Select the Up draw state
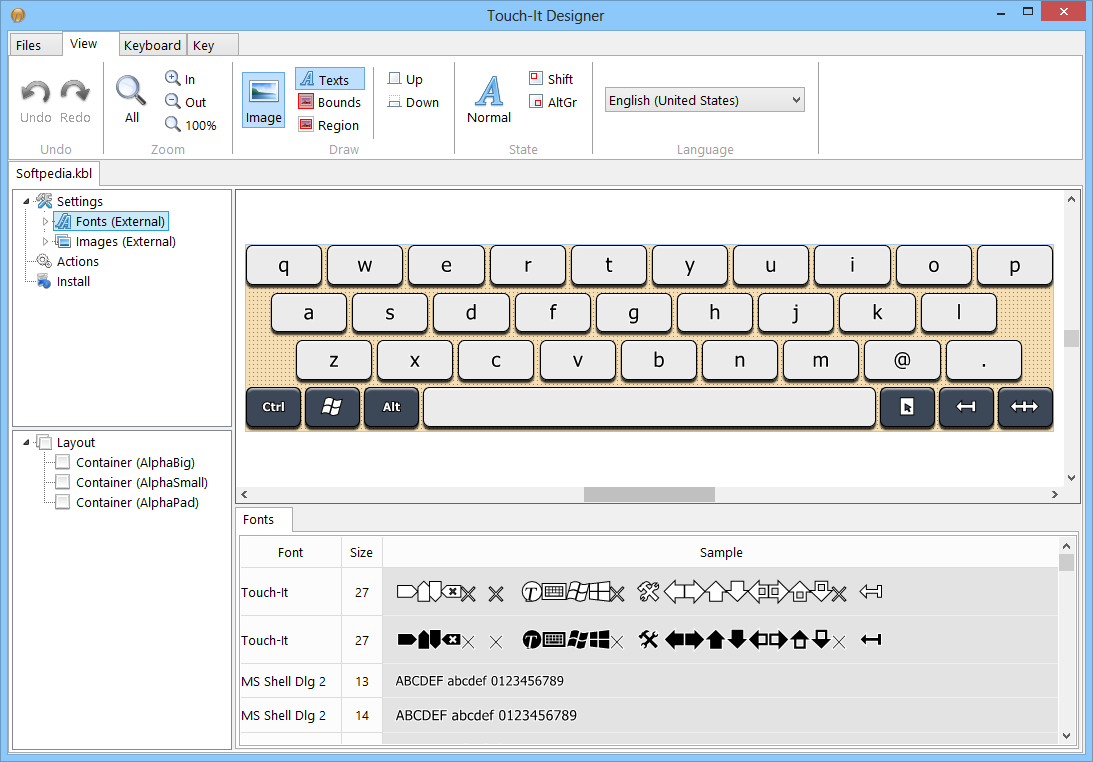1093x762 pixels. [x=405, y=79]
